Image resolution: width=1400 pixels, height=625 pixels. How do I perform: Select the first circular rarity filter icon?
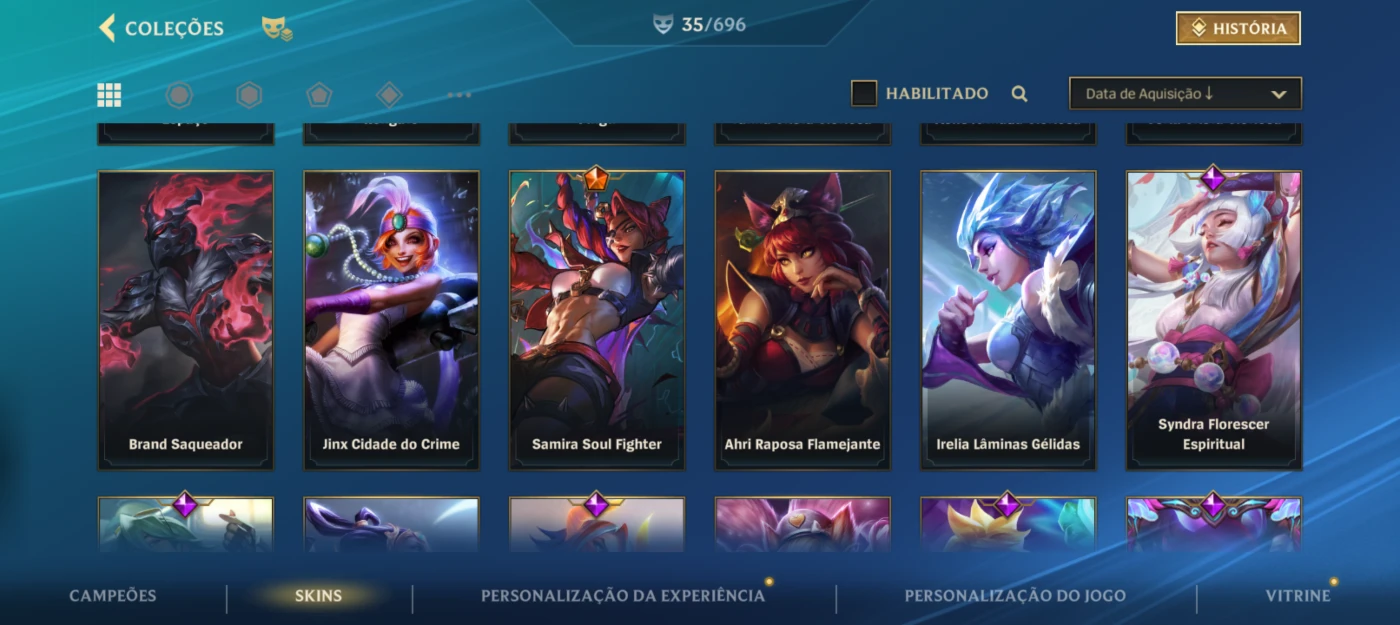[x=179, y=95]
